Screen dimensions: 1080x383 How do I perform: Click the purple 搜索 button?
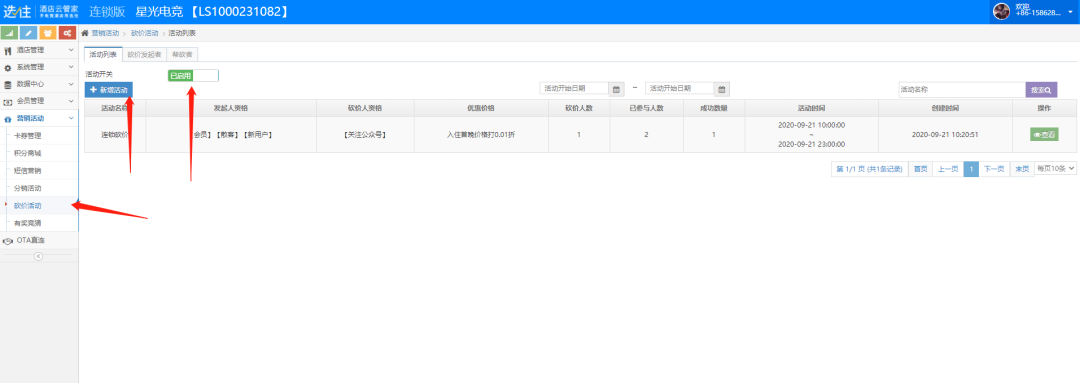tap(1041, 90)
